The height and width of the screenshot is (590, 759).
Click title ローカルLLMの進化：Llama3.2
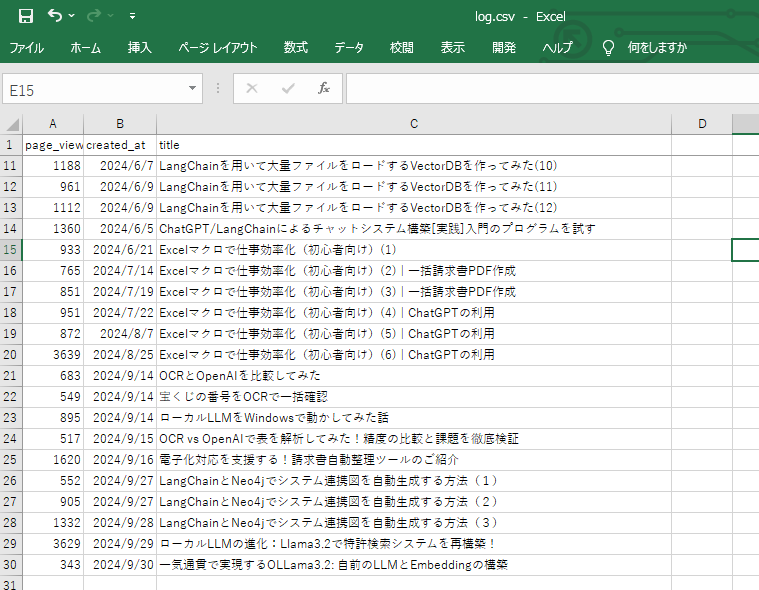point(414,544)
